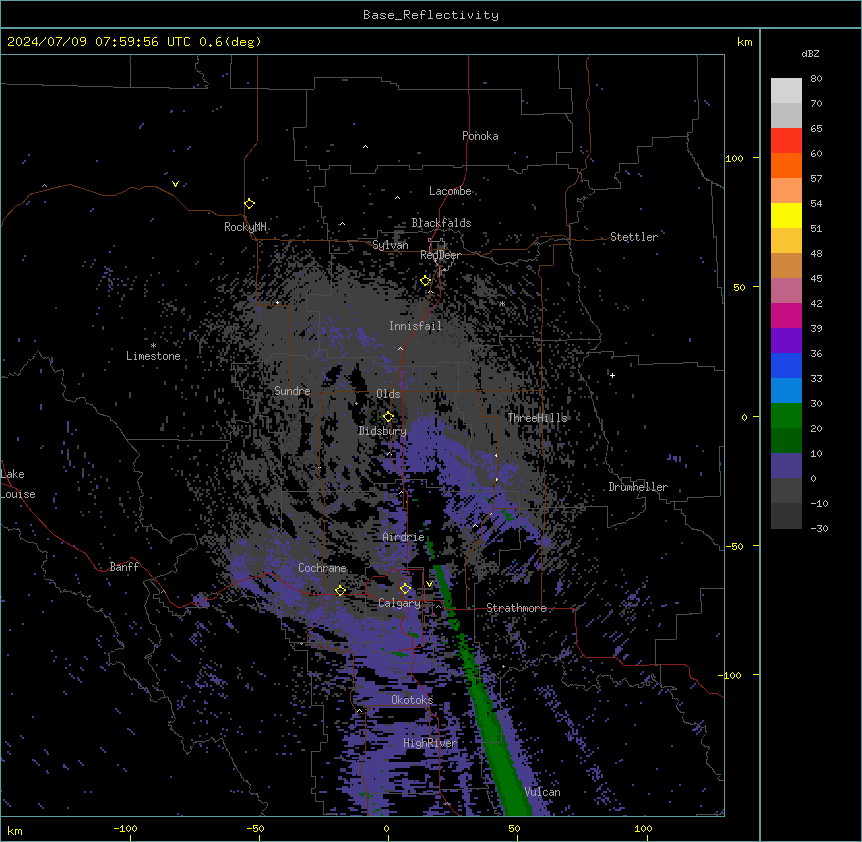Click the RockyMH map label

245,227
